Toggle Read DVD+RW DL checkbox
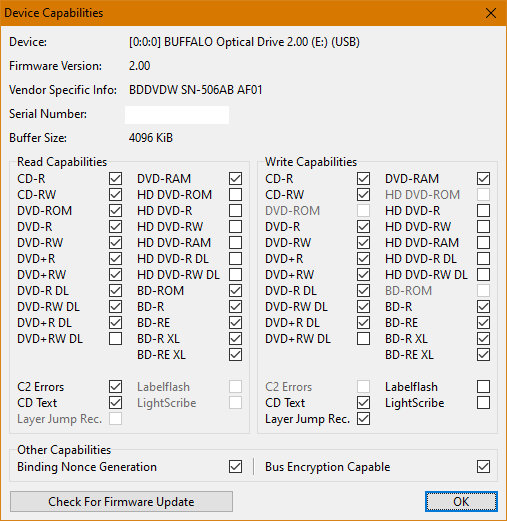This screenshot has width=507, height=521. [115, 339]
